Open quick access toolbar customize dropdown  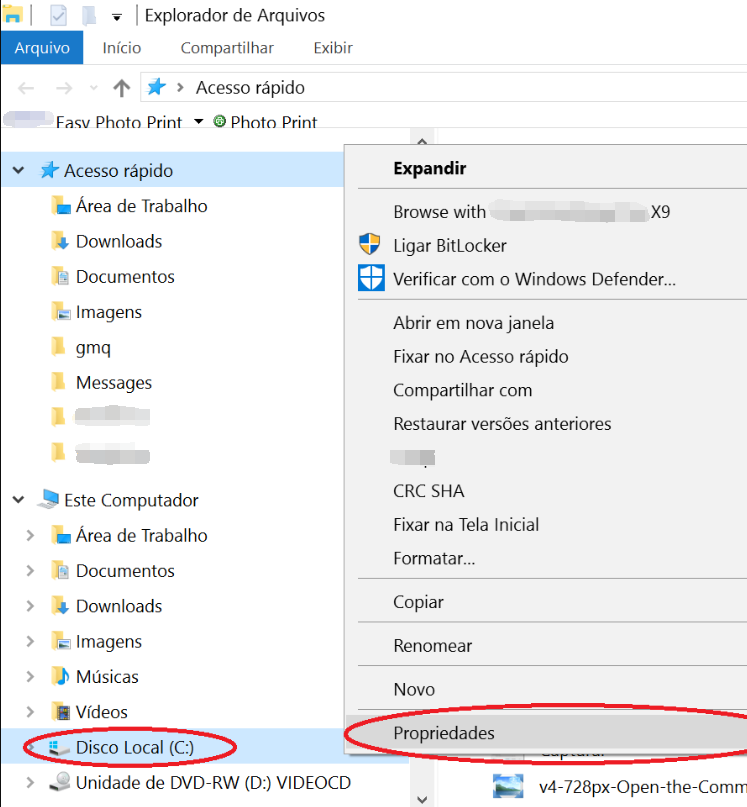tap(117, 17)
